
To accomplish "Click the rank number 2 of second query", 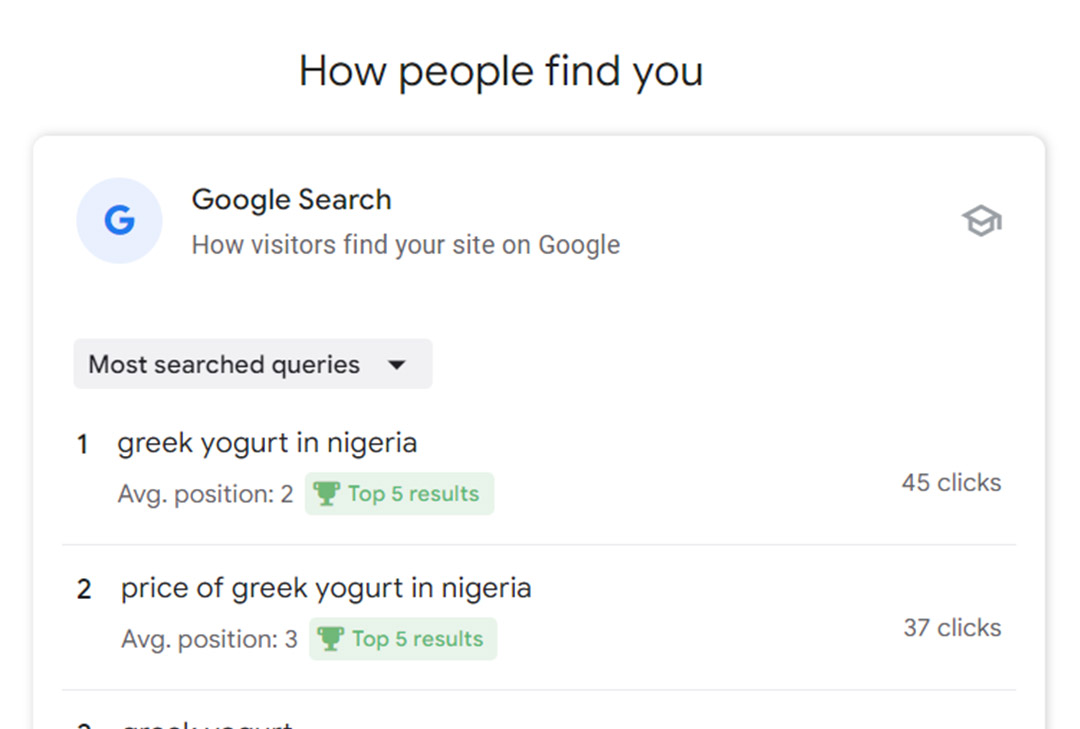I will (84, 590).
